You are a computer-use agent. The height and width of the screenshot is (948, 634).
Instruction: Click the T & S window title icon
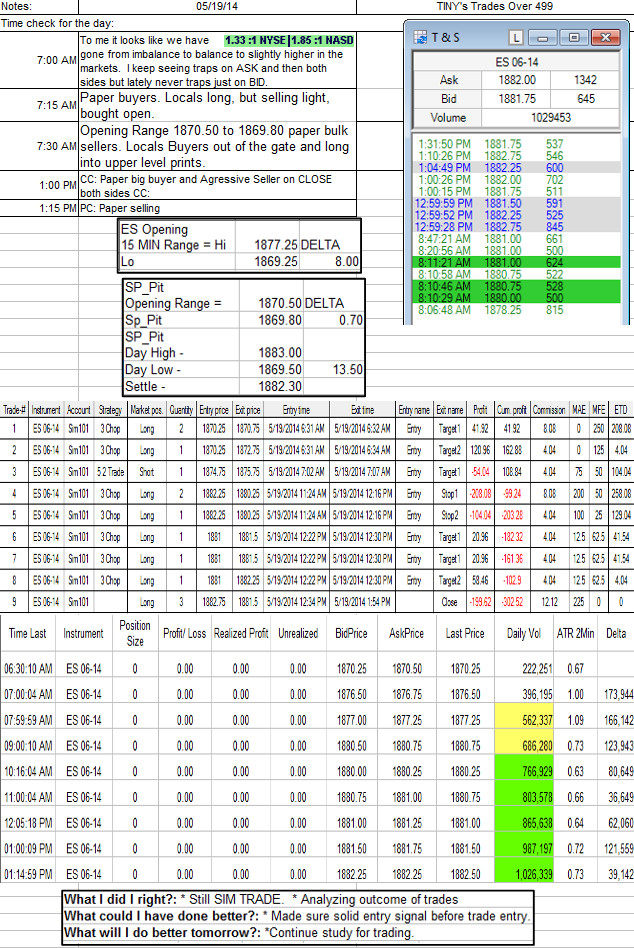point(420,37)
